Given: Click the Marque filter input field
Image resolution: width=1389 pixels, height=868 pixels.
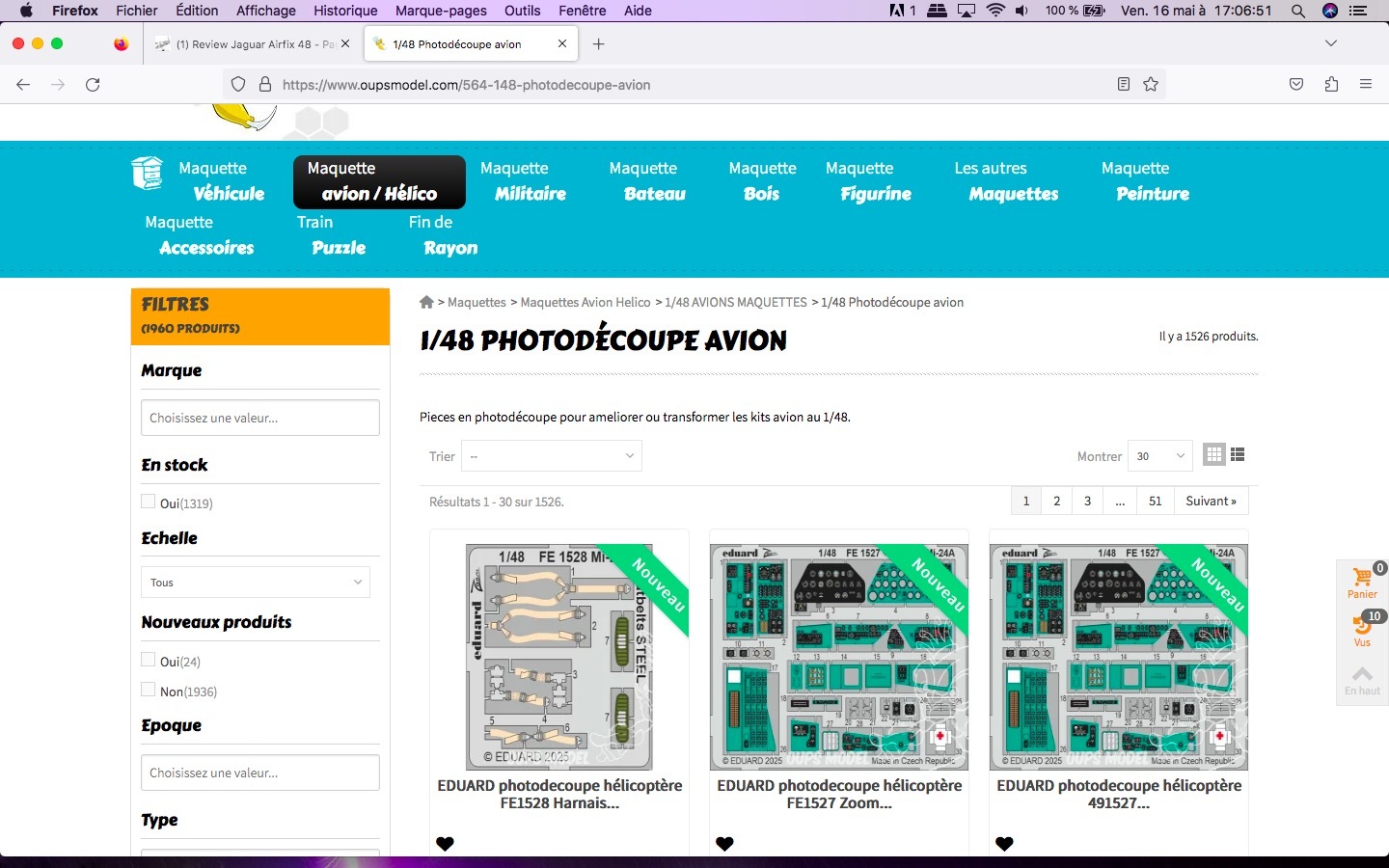Looking at the screenshot, I should pyautogui.click(x=260, y=418).
